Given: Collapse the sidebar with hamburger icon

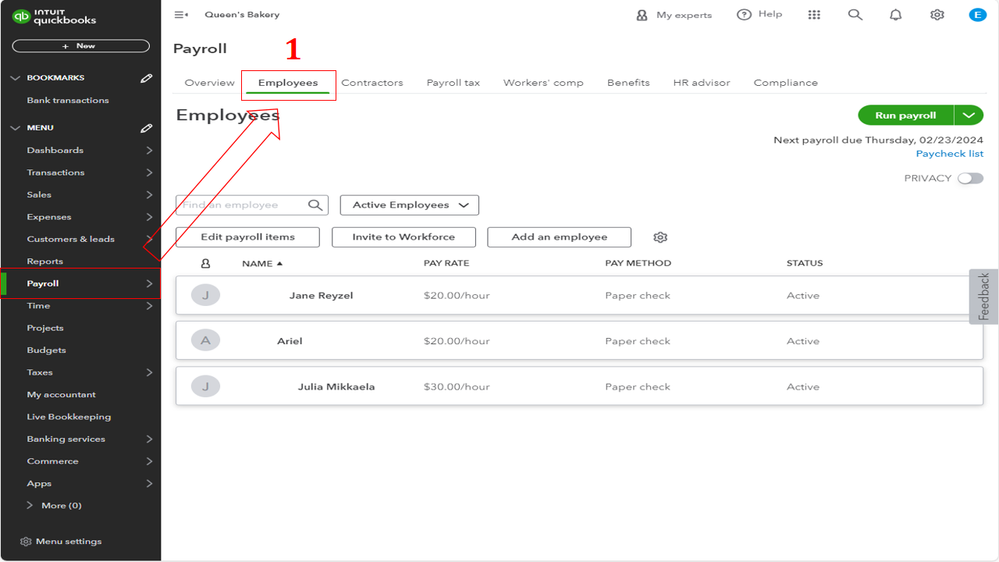Looking at the screenshot, I should 181,15.
